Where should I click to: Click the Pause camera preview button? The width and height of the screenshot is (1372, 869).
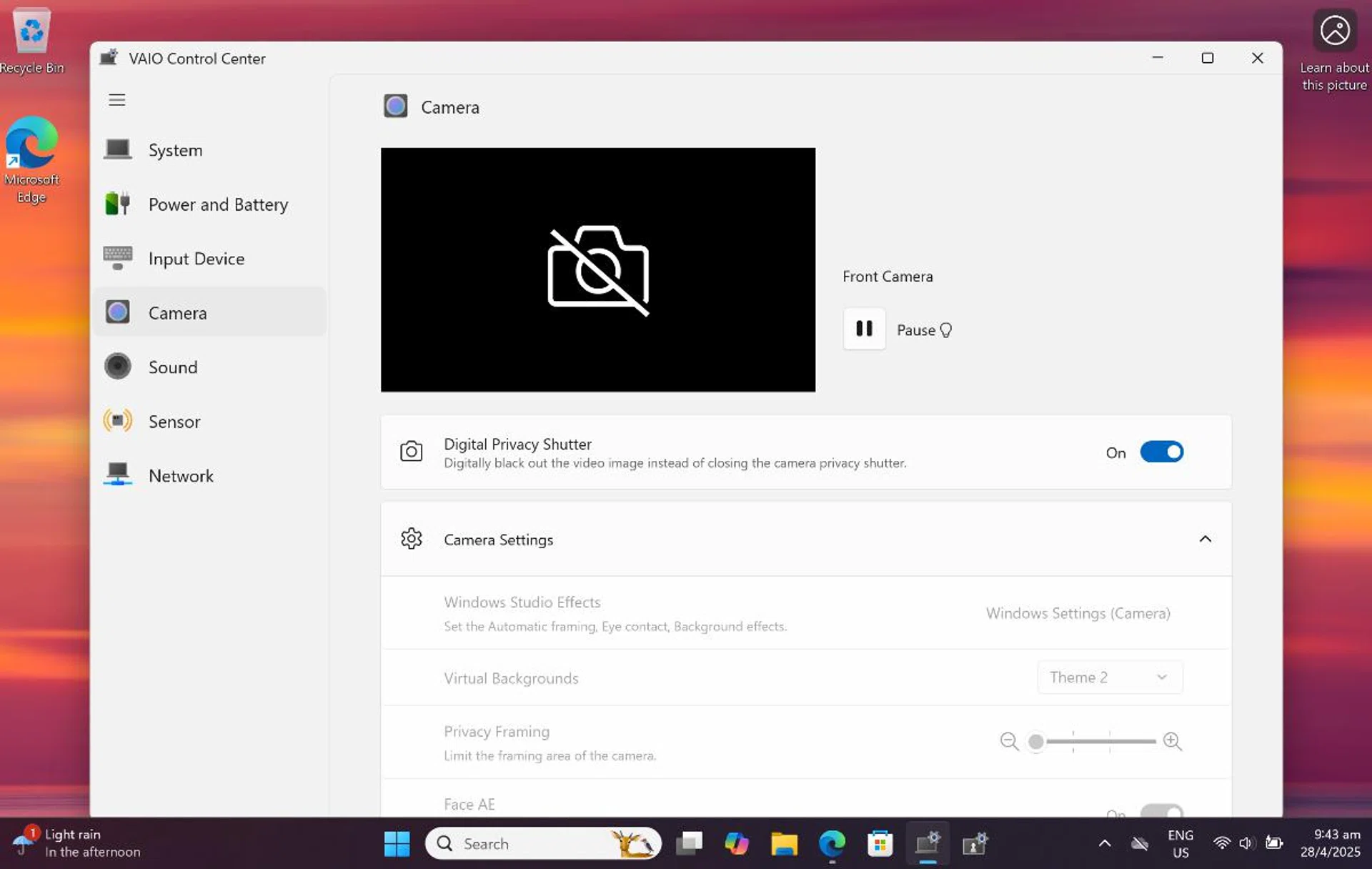click(x=864, y=329)
